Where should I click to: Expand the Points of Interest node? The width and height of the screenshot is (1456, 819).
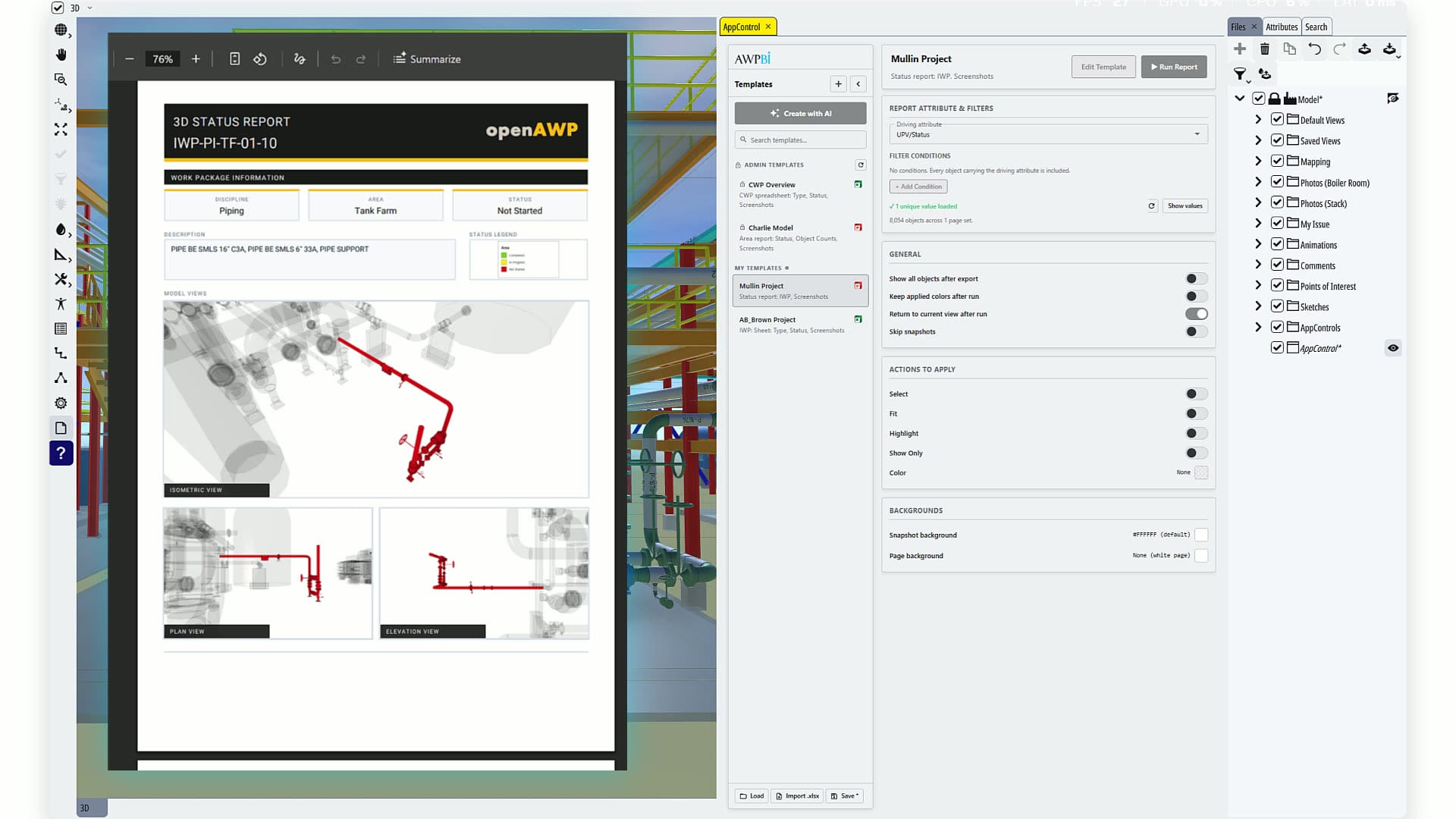pos(1258,285)
